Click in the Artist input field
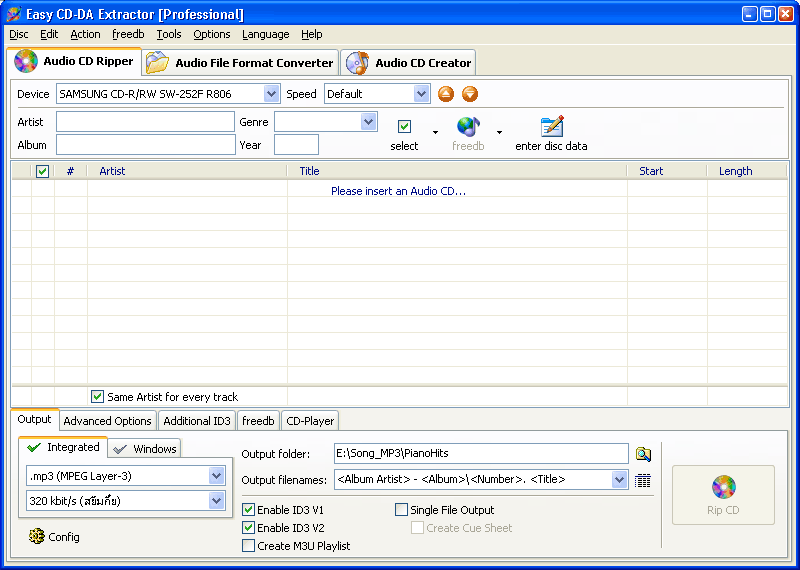Screen dimensions: 800x570 click(145, 122)
